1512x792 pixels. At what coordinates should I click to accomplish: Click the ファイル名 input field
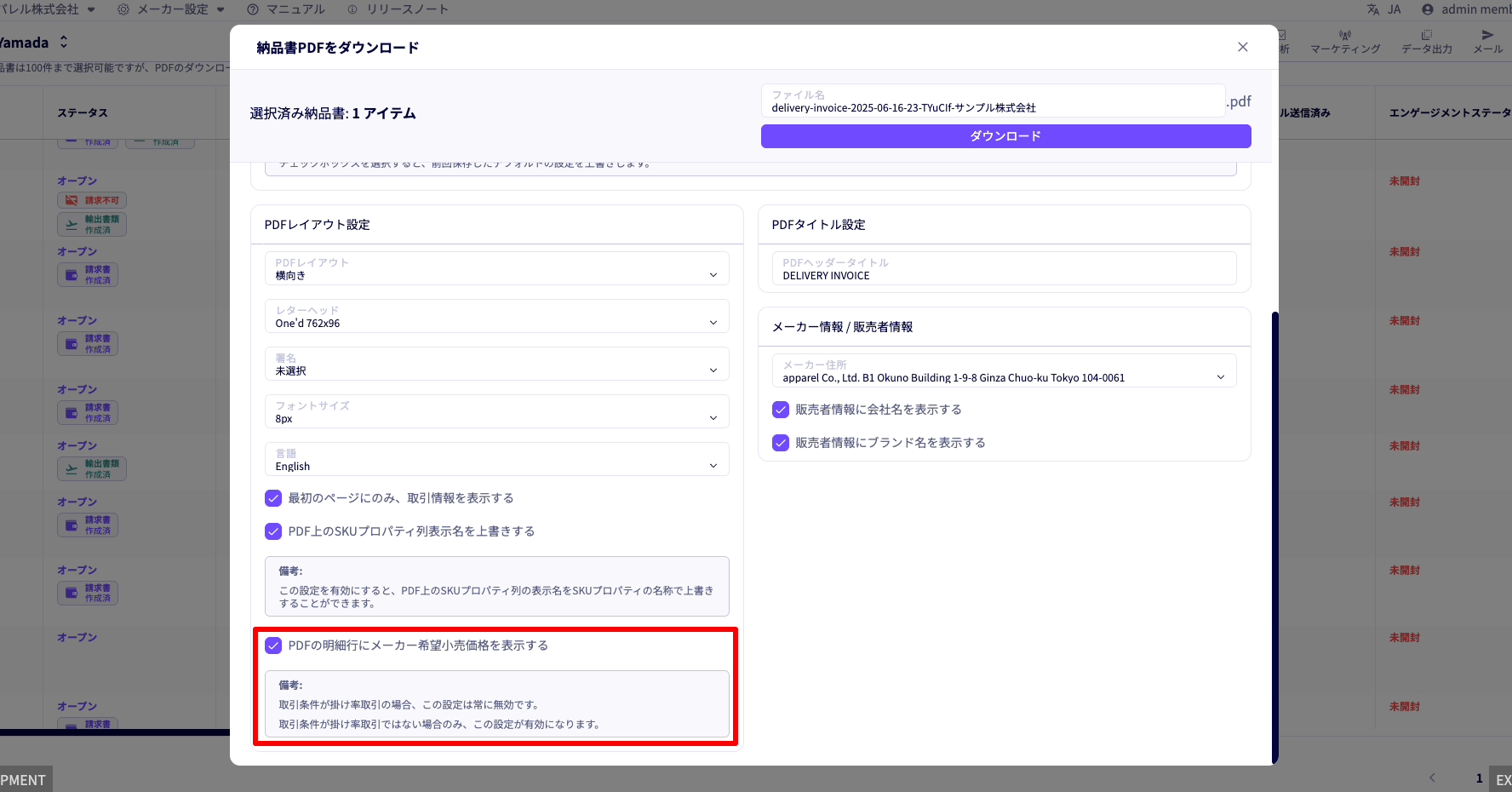pyautogui.click(x=992, y=101)
